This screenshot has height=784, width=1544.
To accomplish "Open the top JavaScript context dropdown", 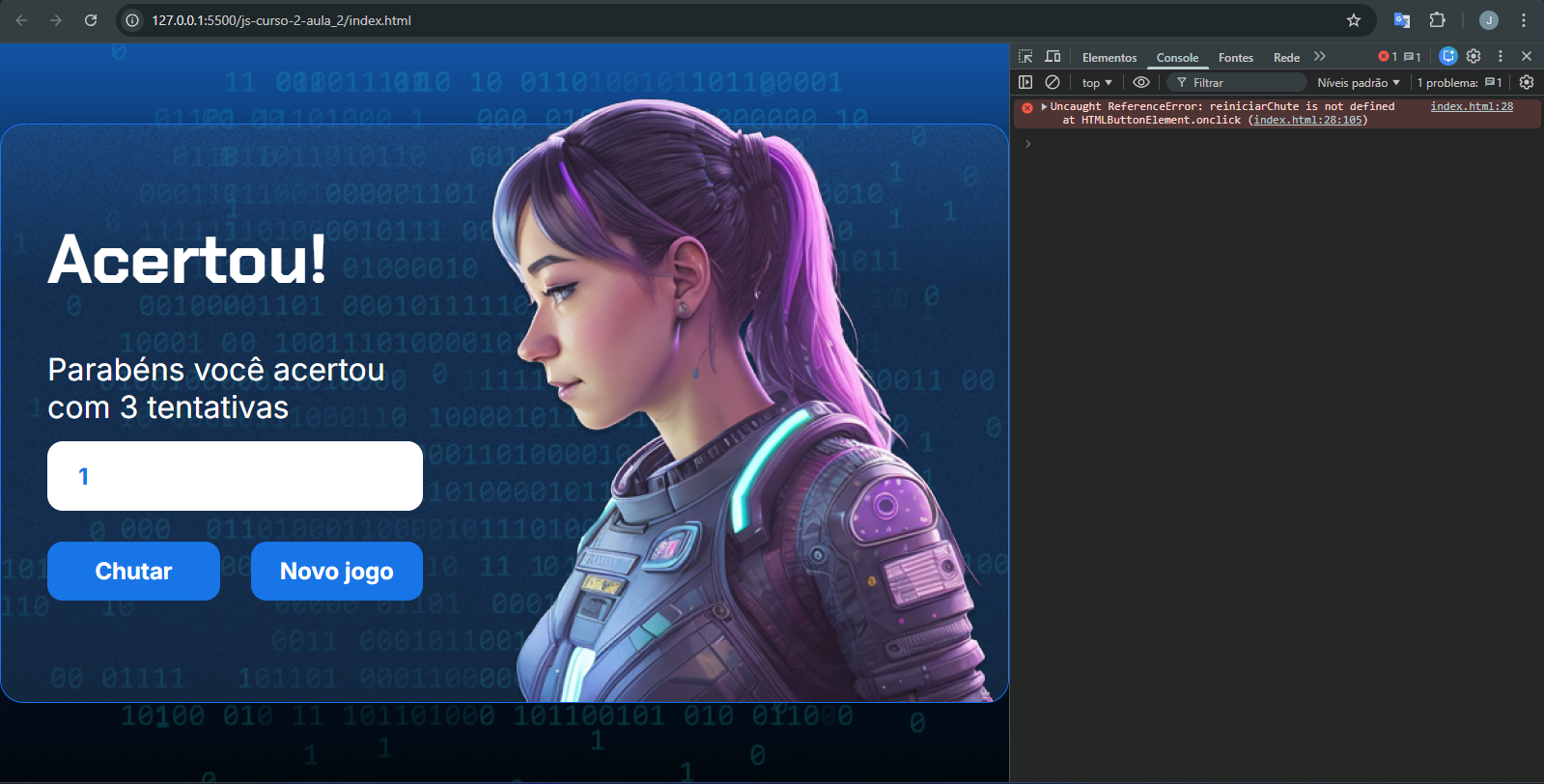I will tap(1097, 83).
